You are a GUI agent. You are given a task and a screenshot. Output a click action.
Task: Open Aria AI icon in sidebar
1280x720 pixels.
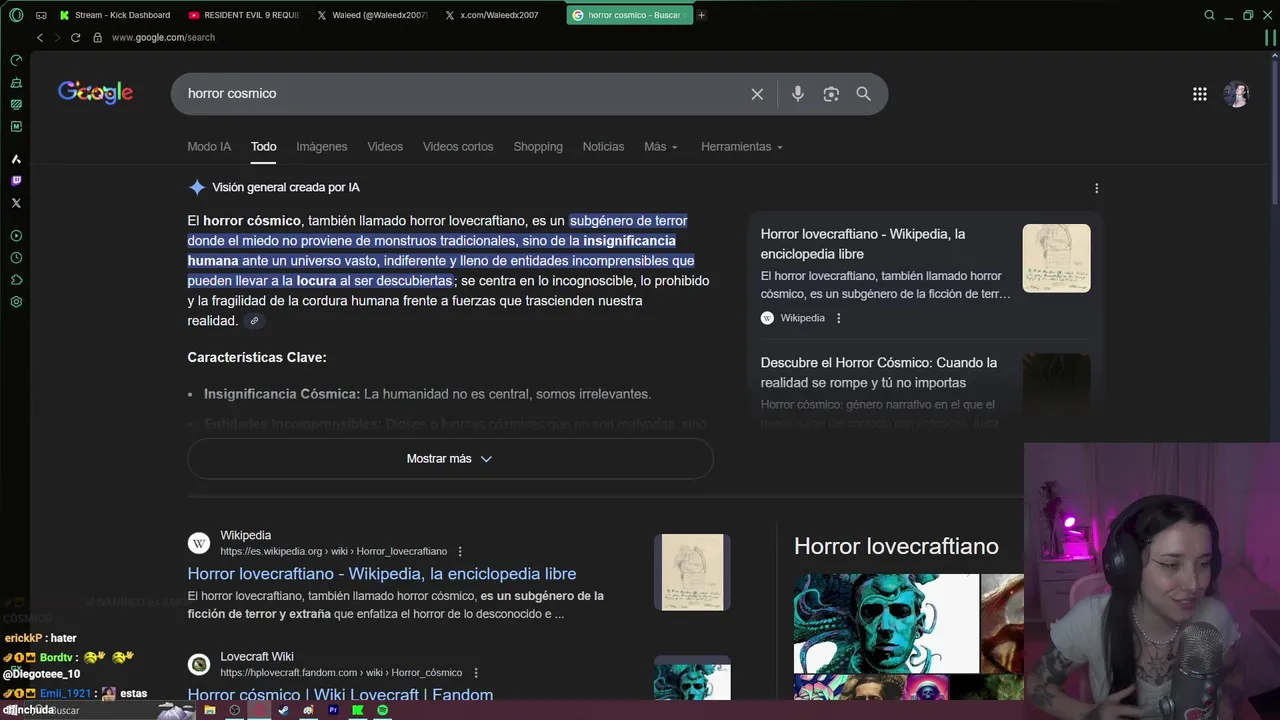click(16, 159)
